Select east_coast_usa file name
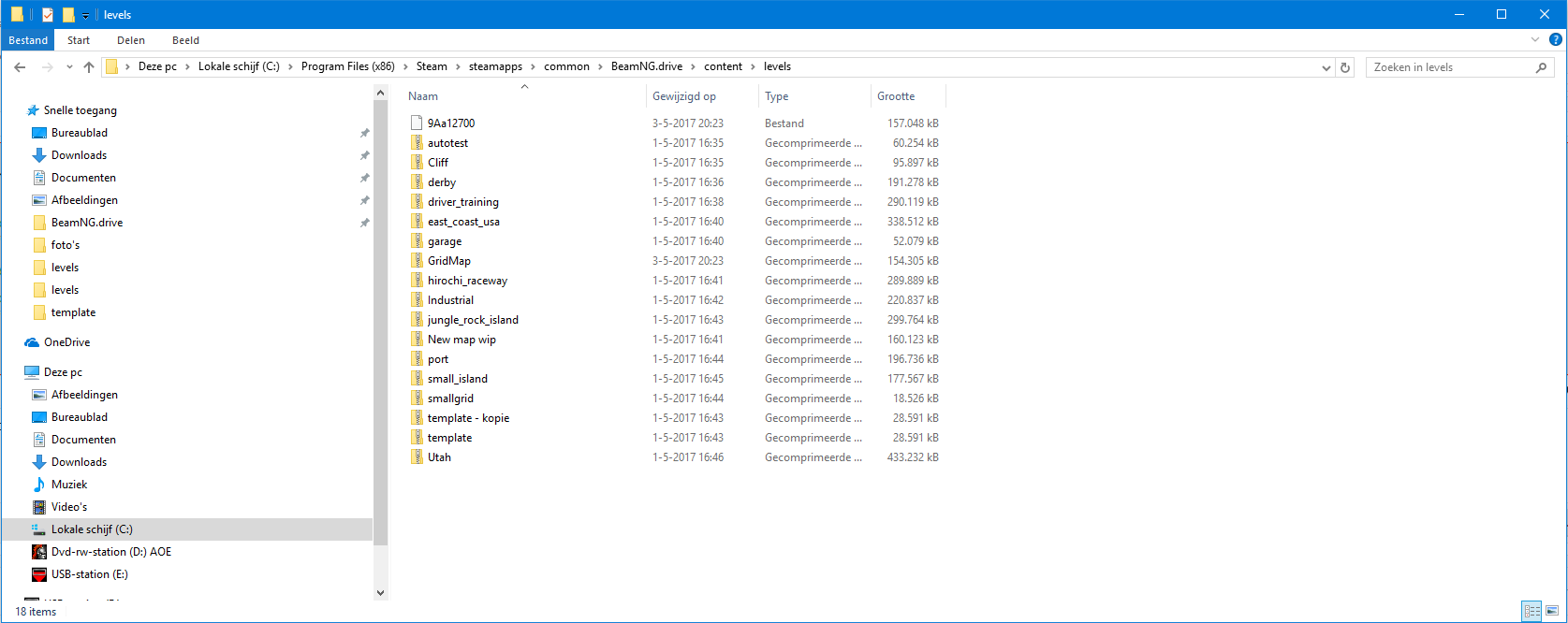Image resolution: width=1568 pixels, height=623 pixels. point(463,222)
